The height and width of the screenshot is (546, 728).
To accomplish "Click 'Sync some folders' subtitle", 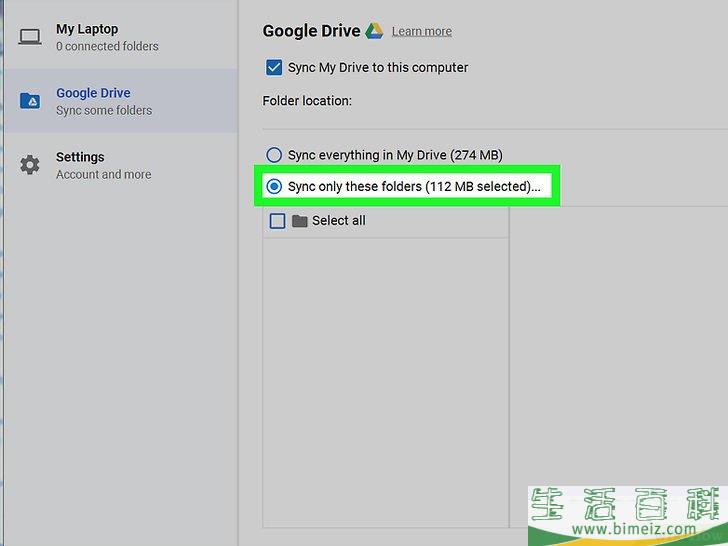I will coord(104,110).
